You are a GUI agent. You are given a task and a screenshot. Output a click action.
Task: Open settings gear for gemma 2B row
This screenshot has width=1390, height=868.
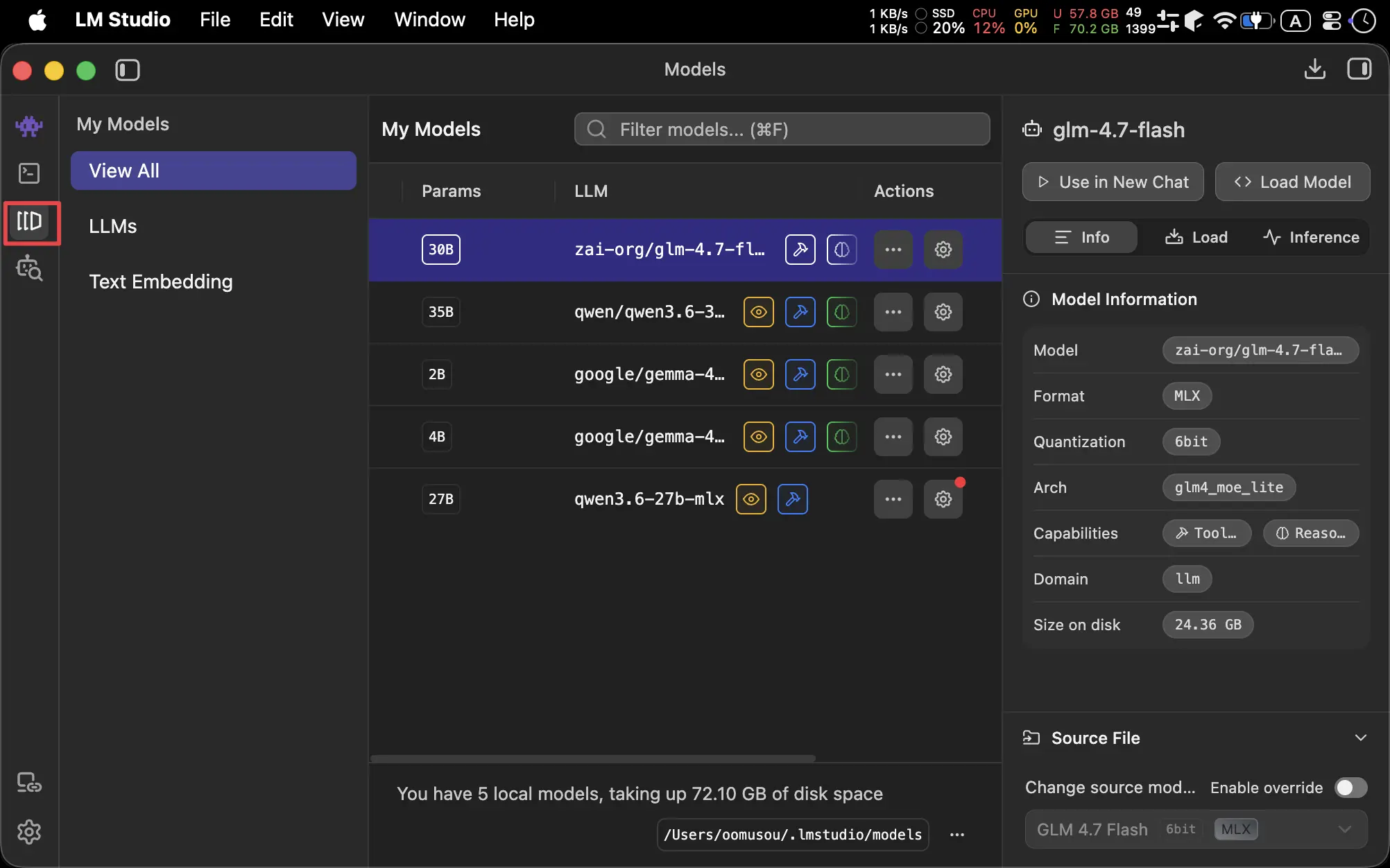(943, 374)
